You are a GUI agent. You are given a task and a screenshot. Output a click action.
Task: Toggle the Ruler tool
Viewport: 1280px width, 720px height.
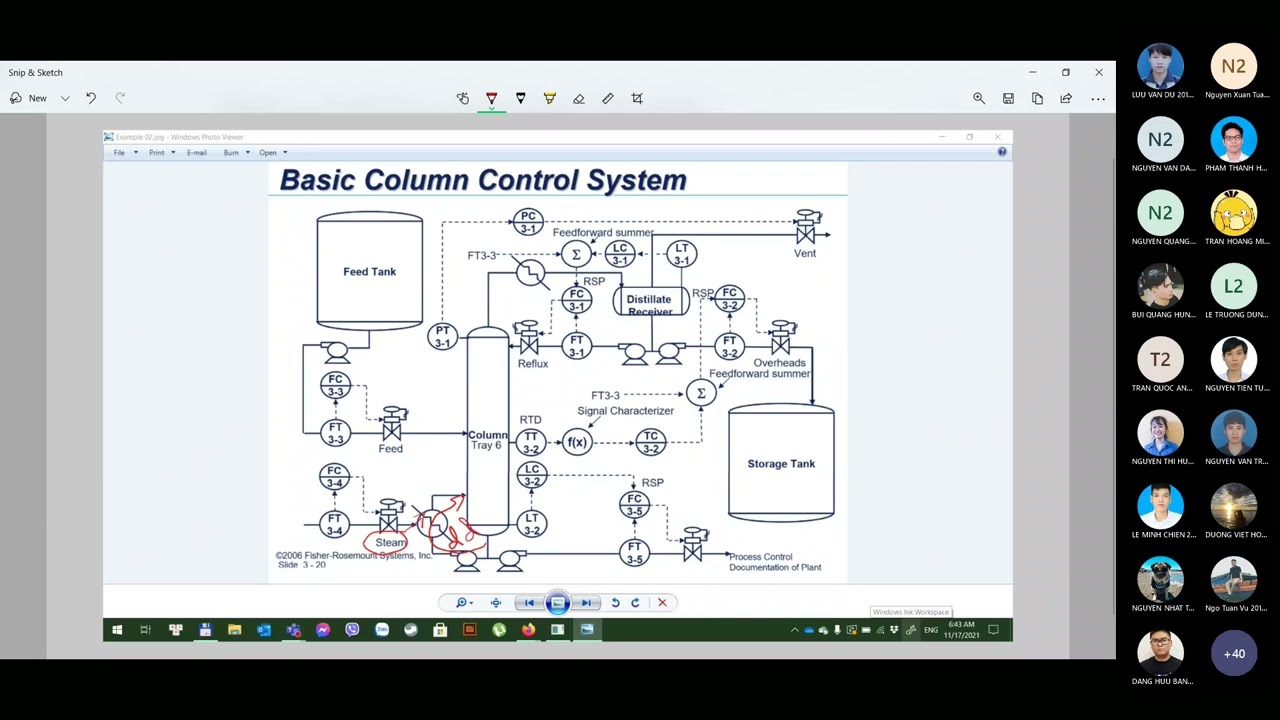(x=608, y=98)
